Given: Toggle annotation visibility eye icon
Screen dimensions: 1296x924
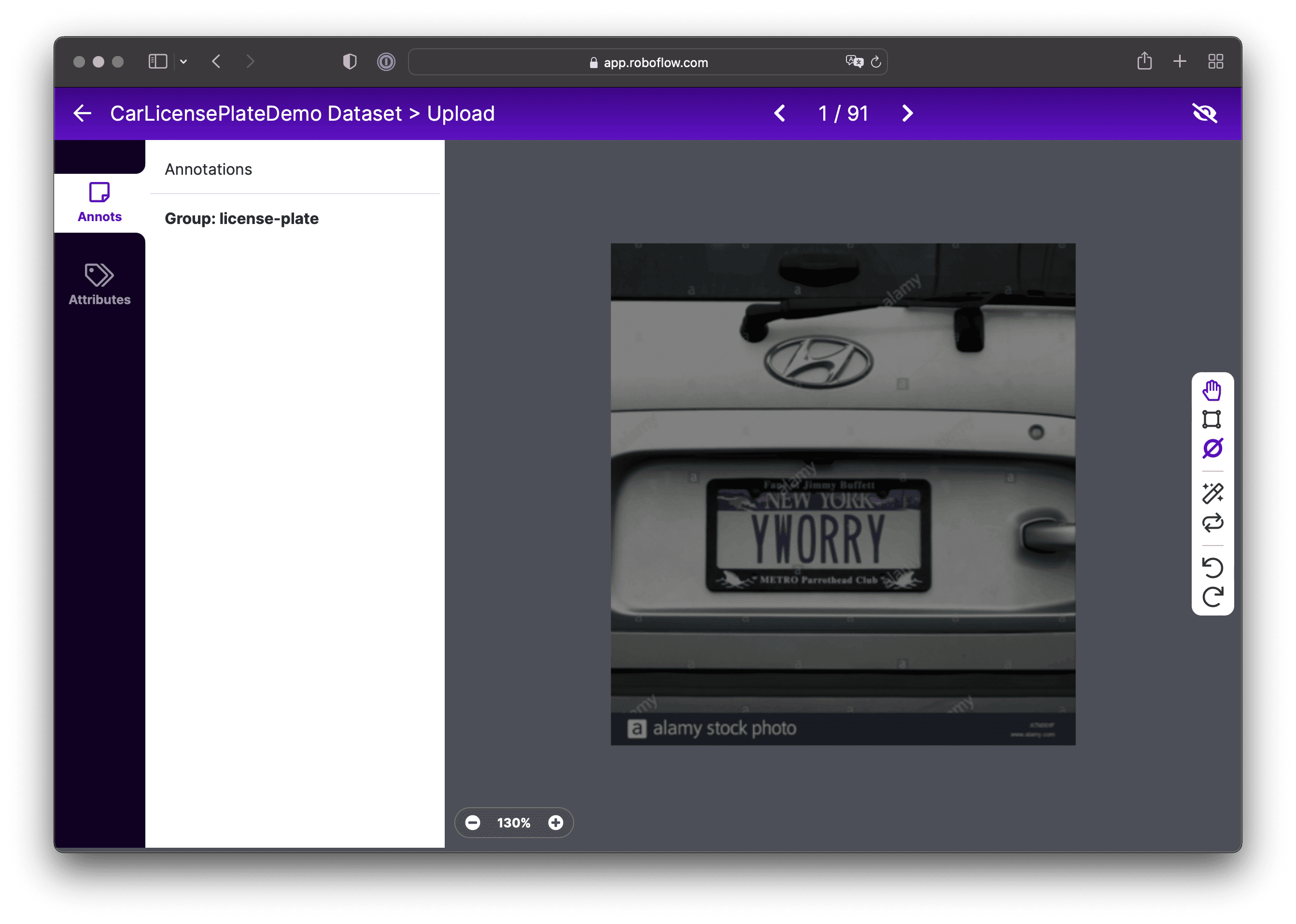Looking at the screenshot, I should (x=1204, y=113).
